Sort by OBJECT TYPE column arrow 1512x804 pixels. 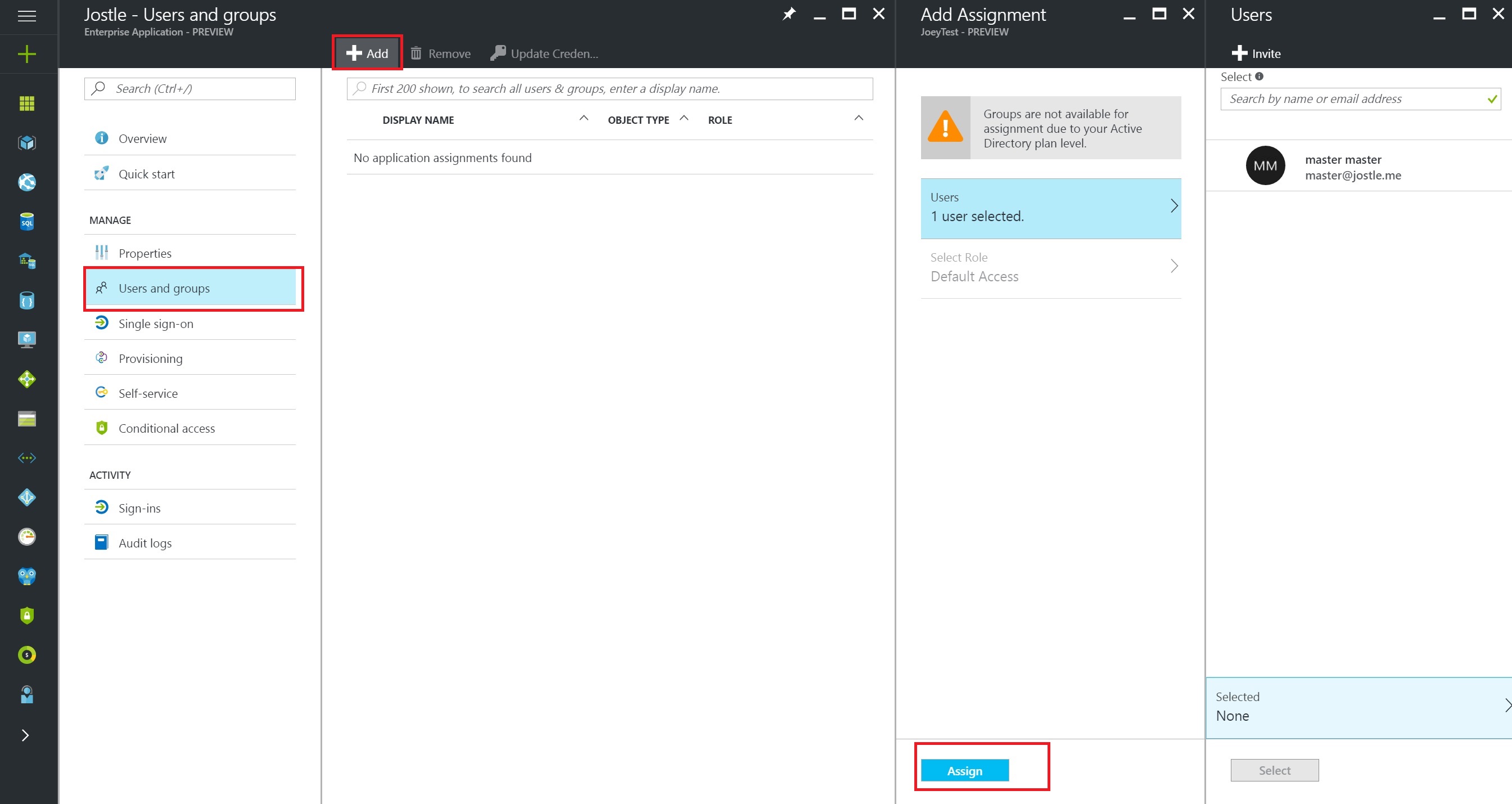[x=684, y=118]
